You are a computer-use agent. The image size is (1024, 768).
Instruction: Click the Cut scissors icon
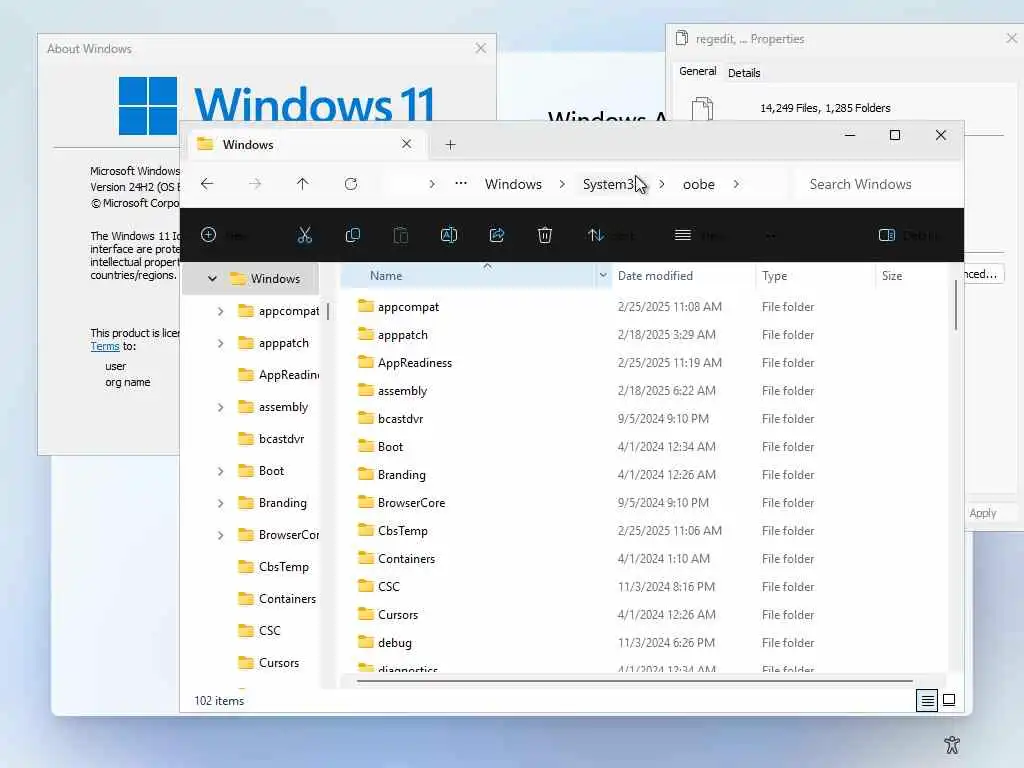click(304, 235)
